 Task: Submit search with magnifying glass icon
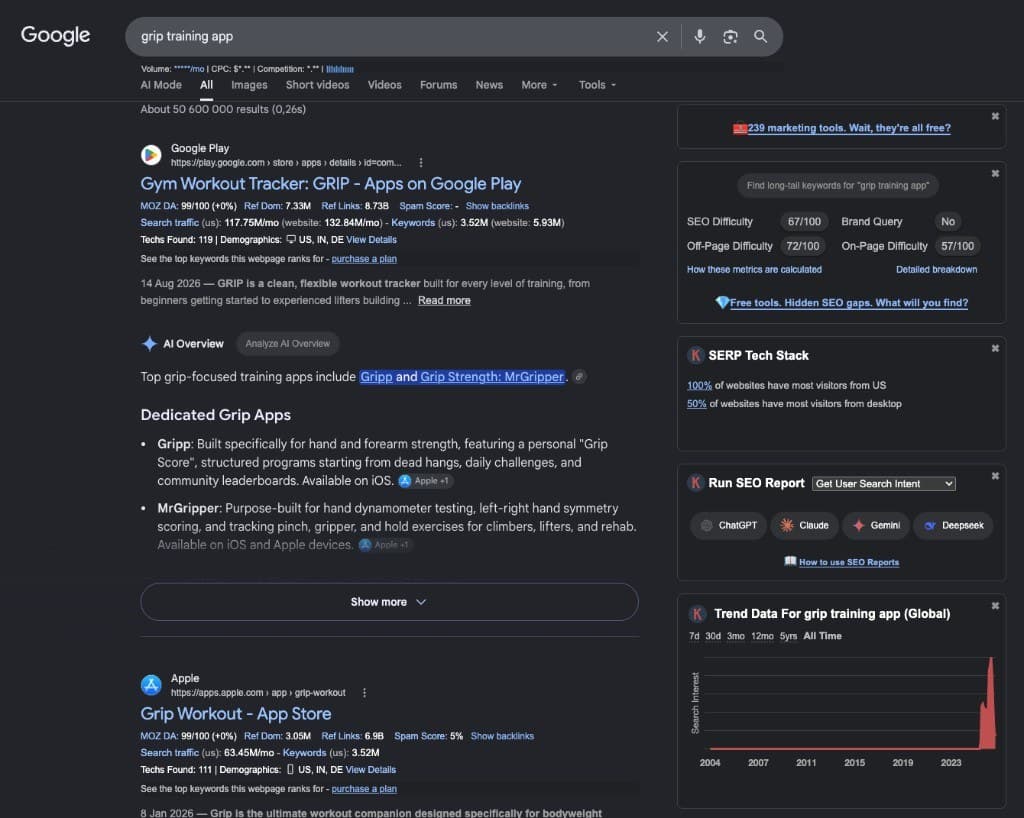click(760, 37)
